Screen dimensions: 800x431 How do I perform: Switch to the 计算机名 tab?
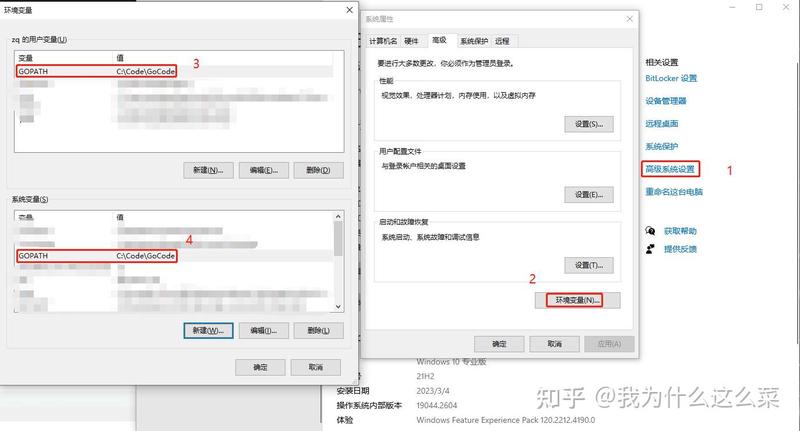tap(383, 41)
